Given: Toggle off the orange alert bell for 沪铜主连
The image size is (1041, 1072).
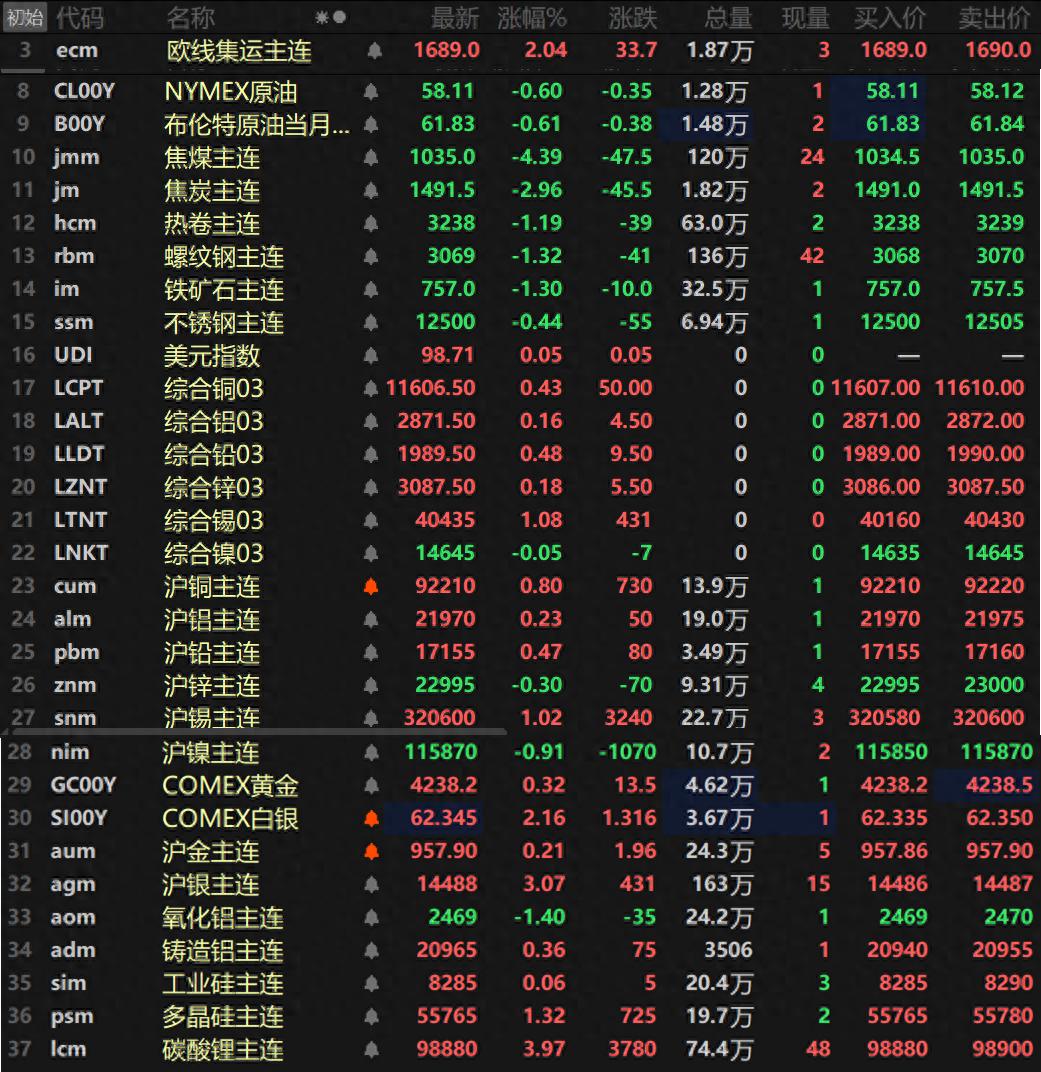Looking at the screenshot, I should tap(371, 586).
